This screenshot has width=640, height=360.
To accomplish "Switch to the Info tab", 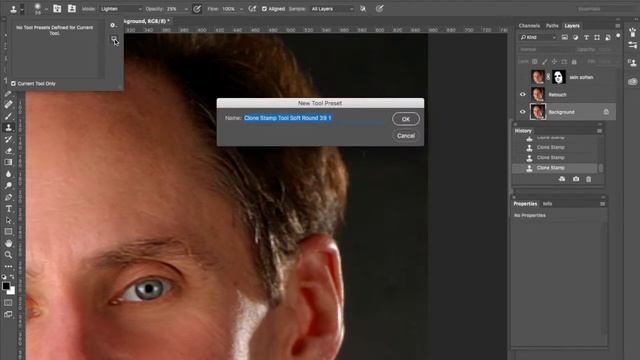I will (547, 204).
